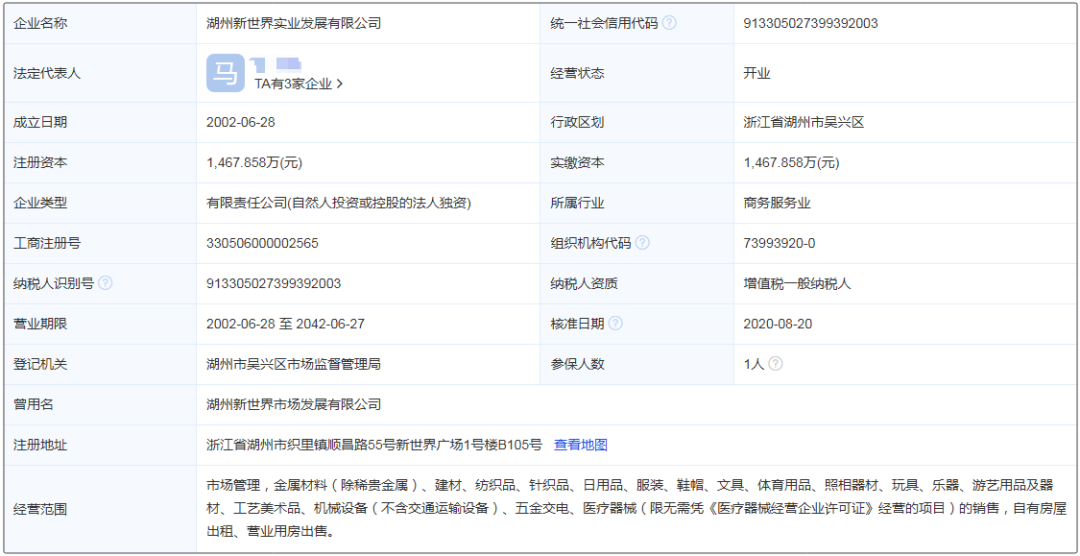Click registration authority 湖州市吴兴区市场监督管理局
Viewport: 1080px width, 556px height.
tap(293, 364)
